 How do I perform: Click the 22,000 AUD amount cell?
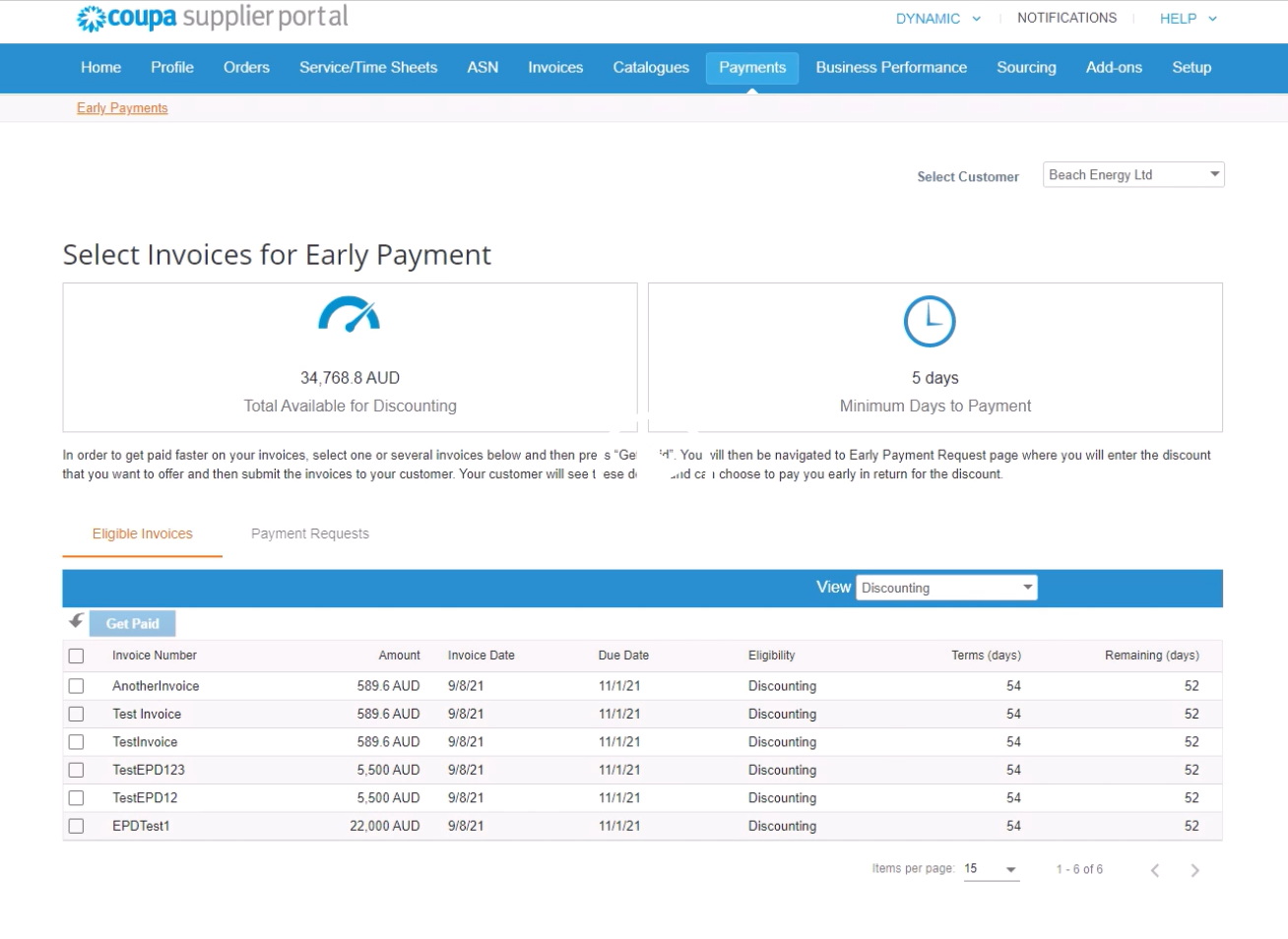pyautogui.click(x=385, y=826)
